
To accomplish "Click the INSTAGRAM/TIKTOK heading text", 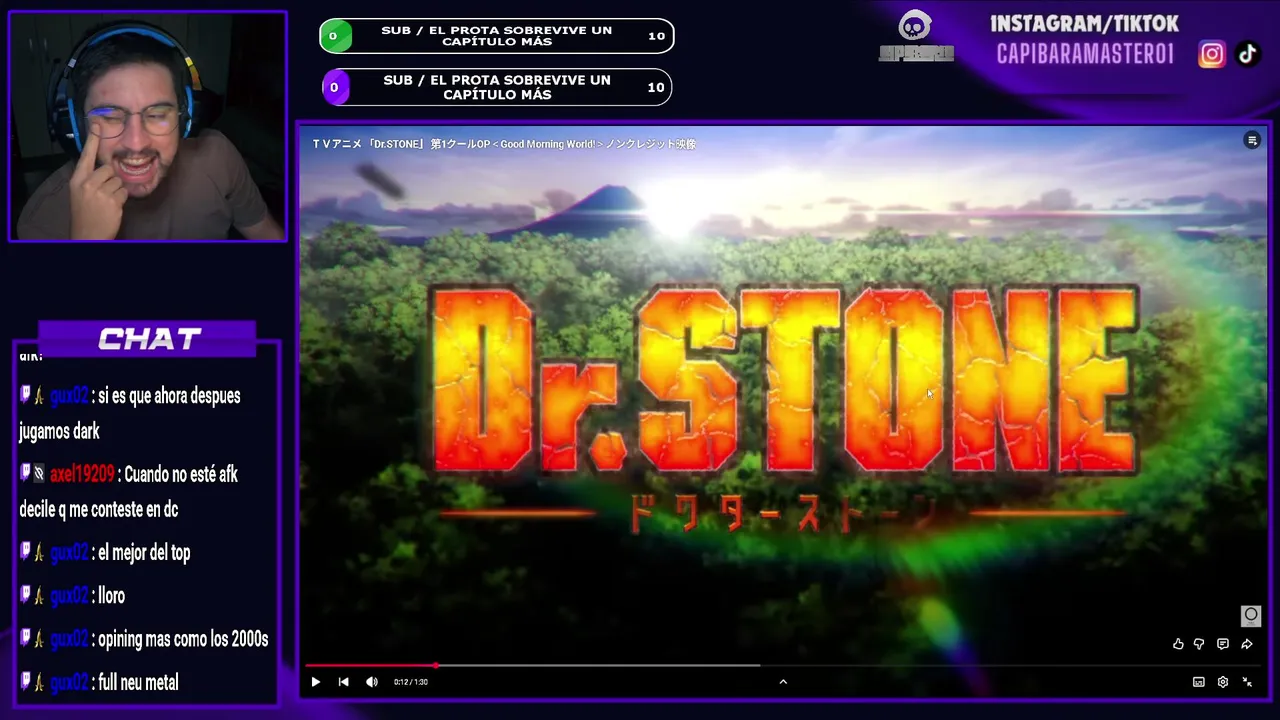I will tap(1085, 23).
